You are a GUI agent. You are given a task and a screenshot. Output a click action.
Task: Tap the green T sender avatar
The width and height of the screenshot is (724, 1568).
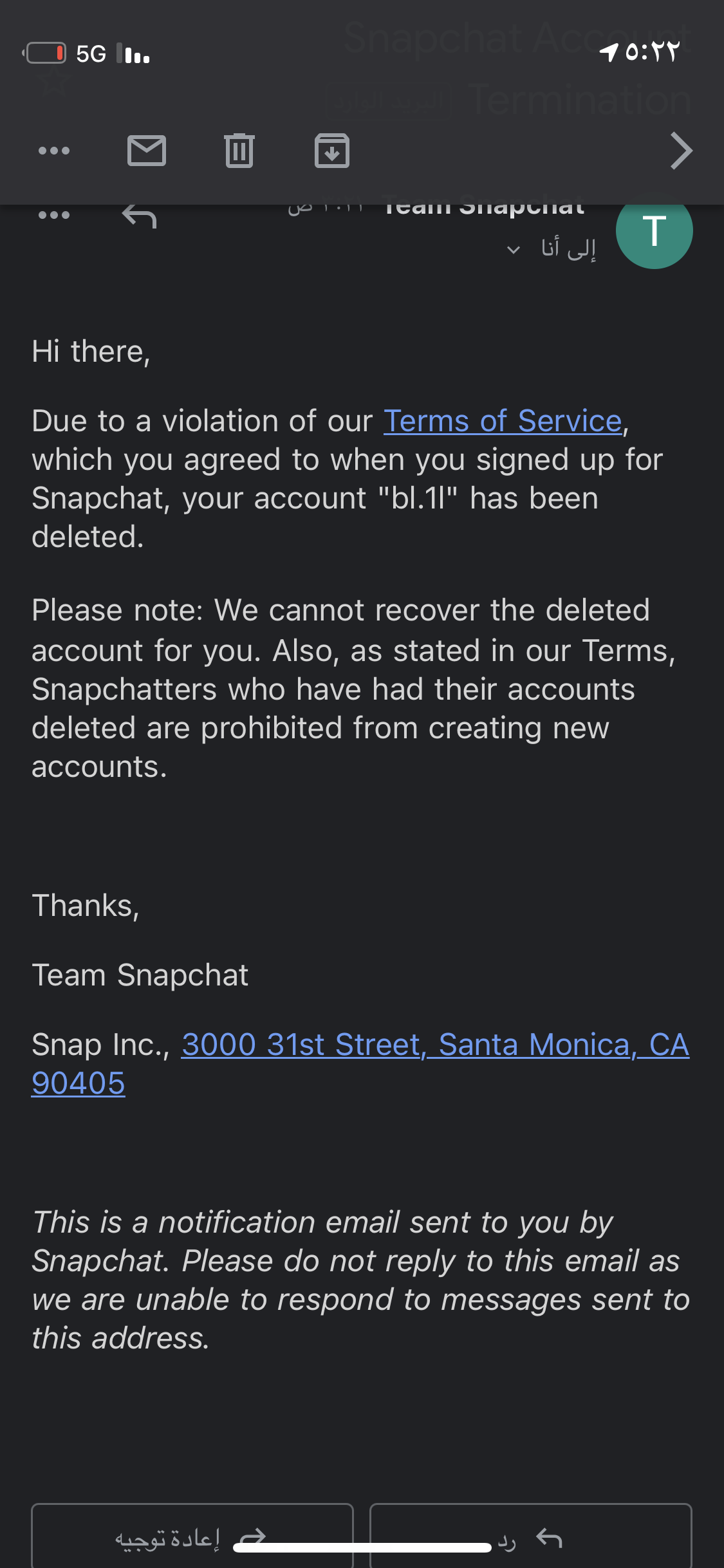pyautogui.click(x=654, y=230)
